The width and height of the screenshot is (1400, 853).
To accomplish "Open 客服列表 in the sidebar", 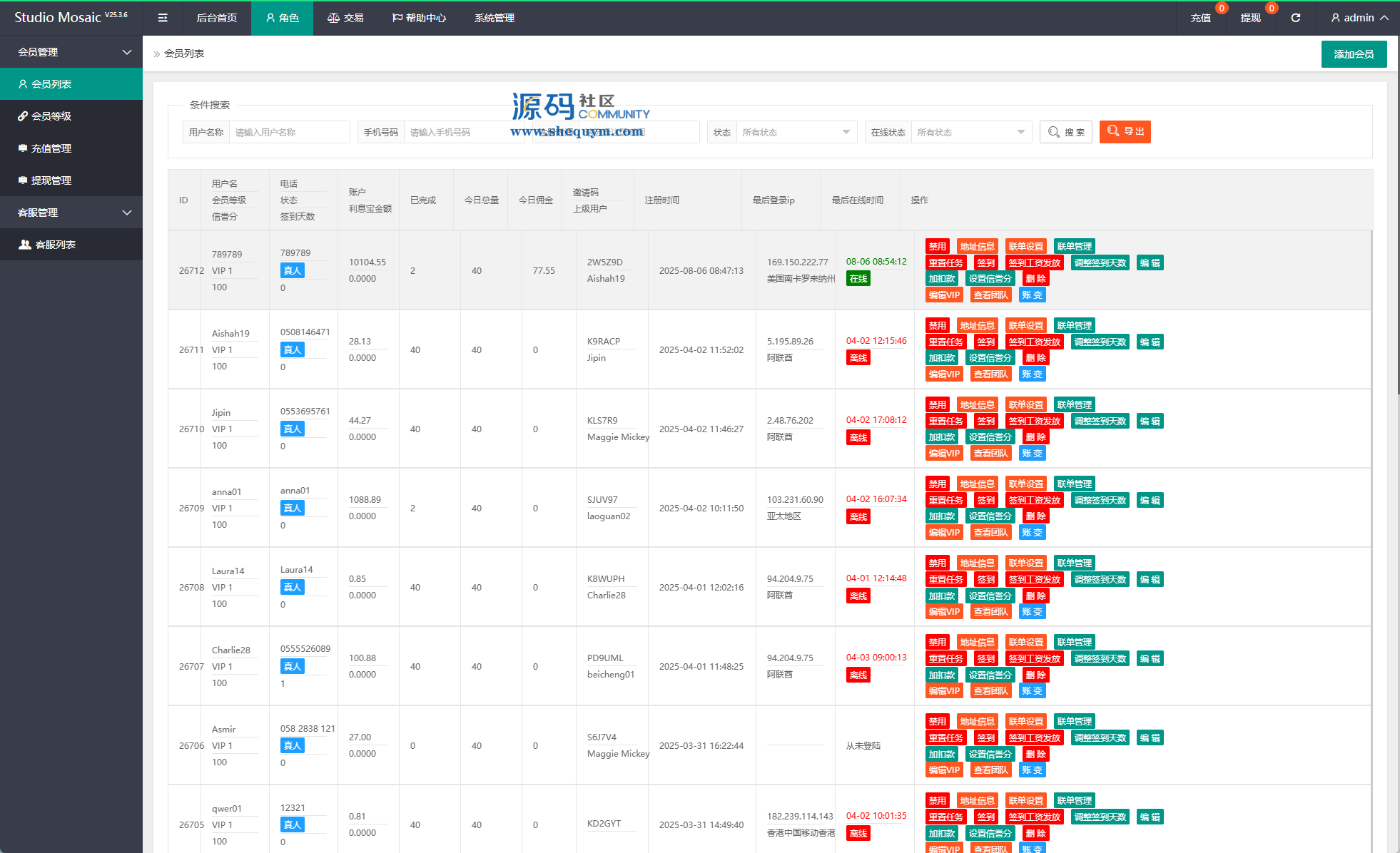I will (56, 245).
